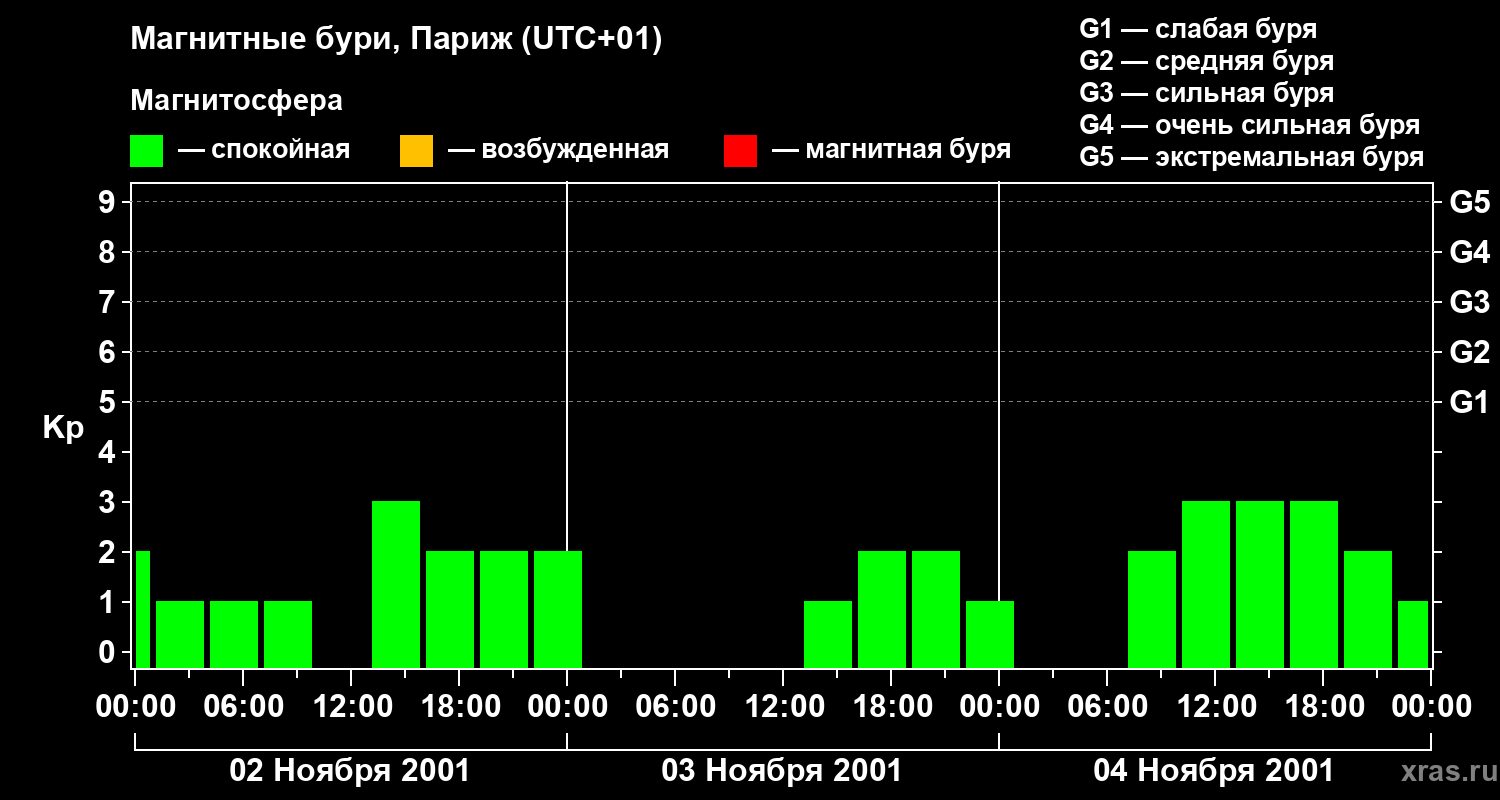1500x800 pixels.
Task: Select legend line 'G4 — очень сильная буря'
Action: coord(1250,125)
